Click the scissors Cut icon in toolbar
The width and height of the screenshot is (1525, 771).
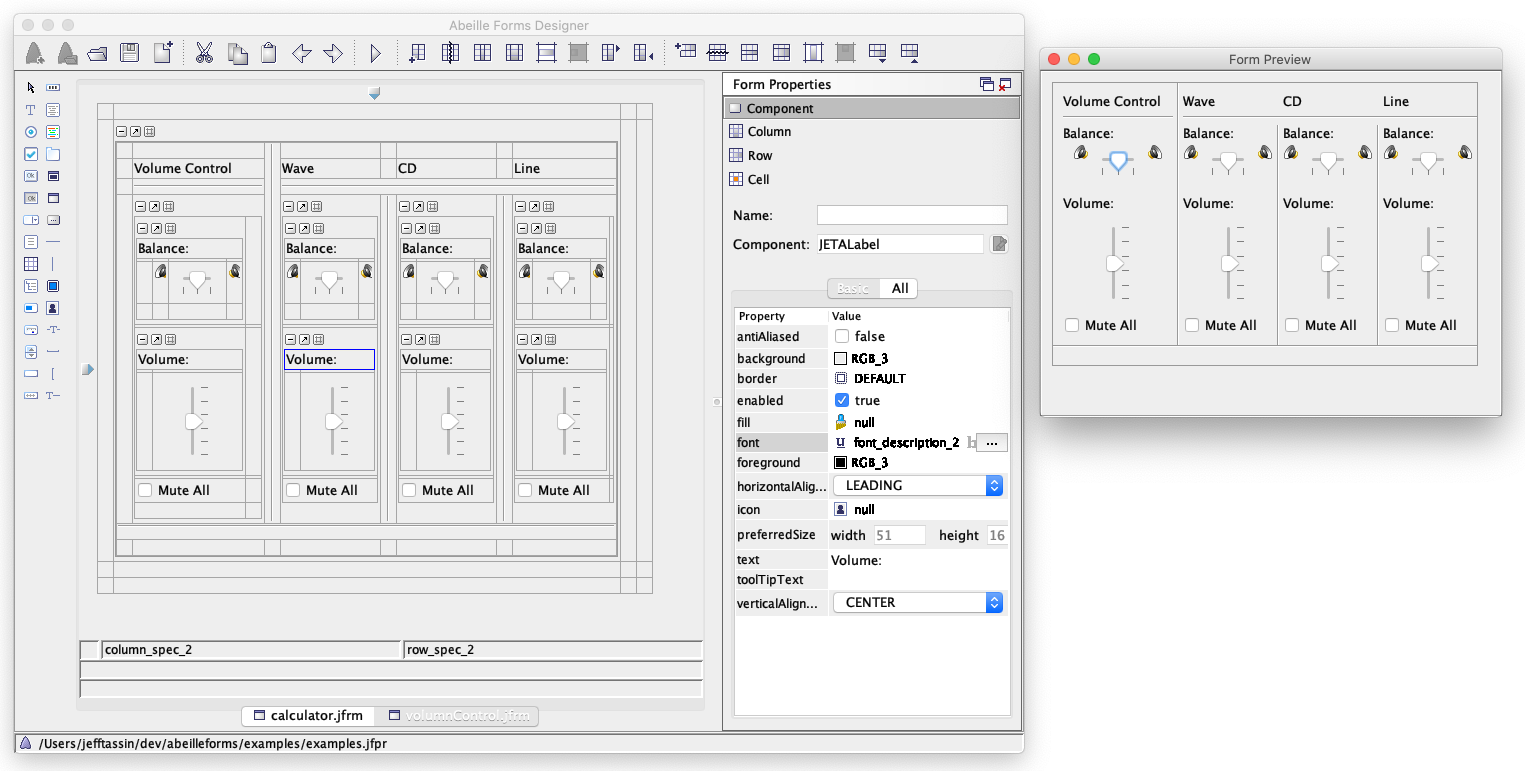tap(205, 53)
